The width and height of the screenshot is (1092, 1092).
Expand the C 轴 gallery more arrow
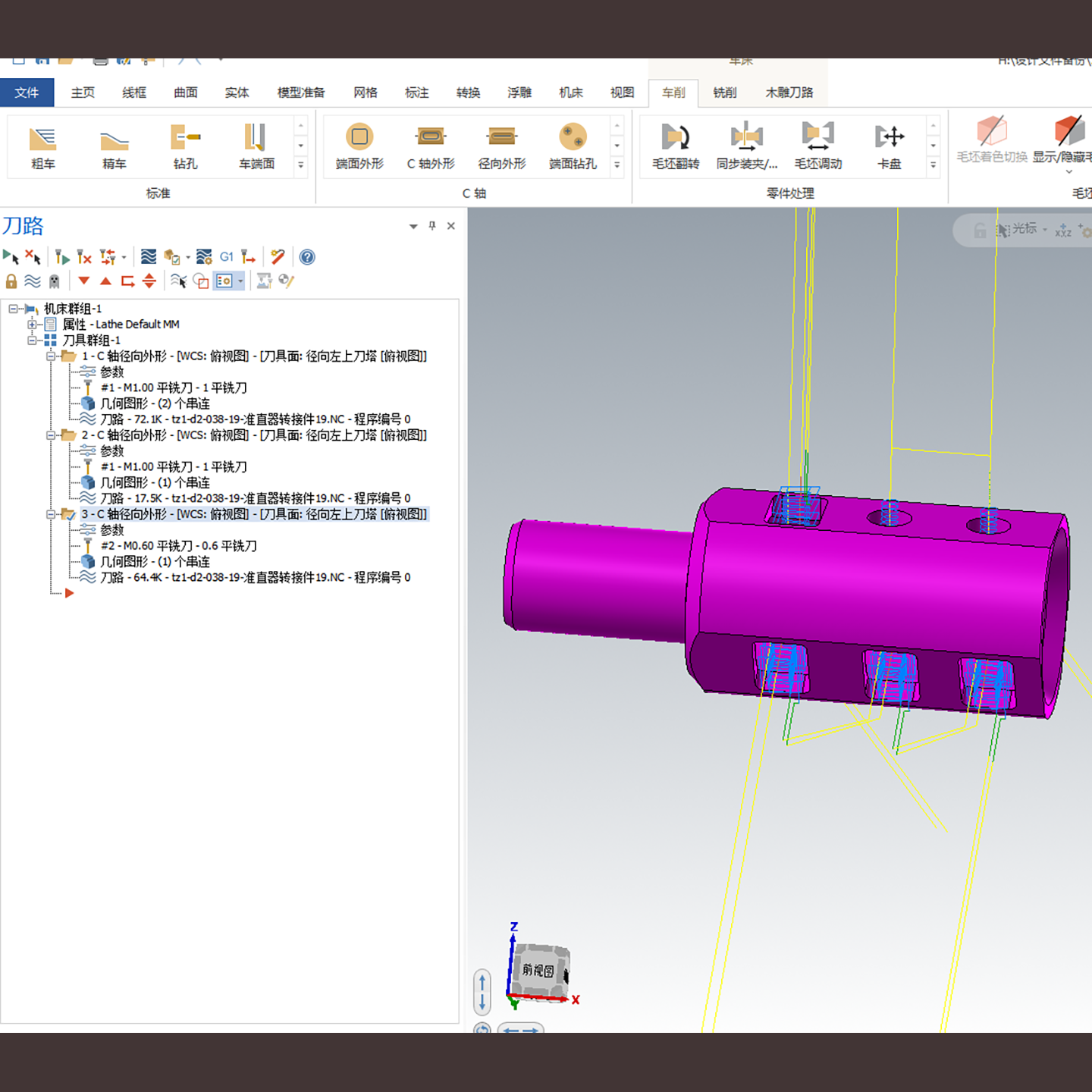(617, 165)
